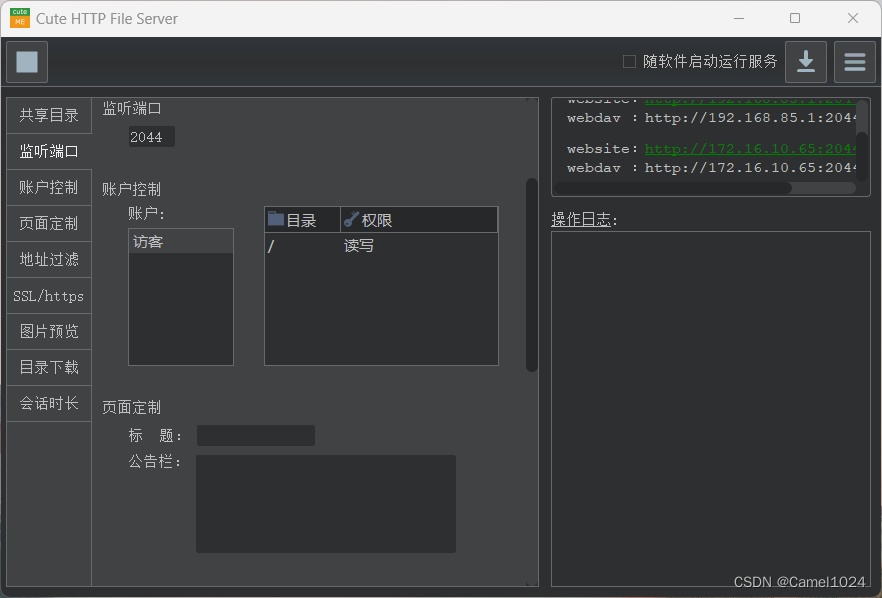Open the SSL/https tab

coord(49,296)
